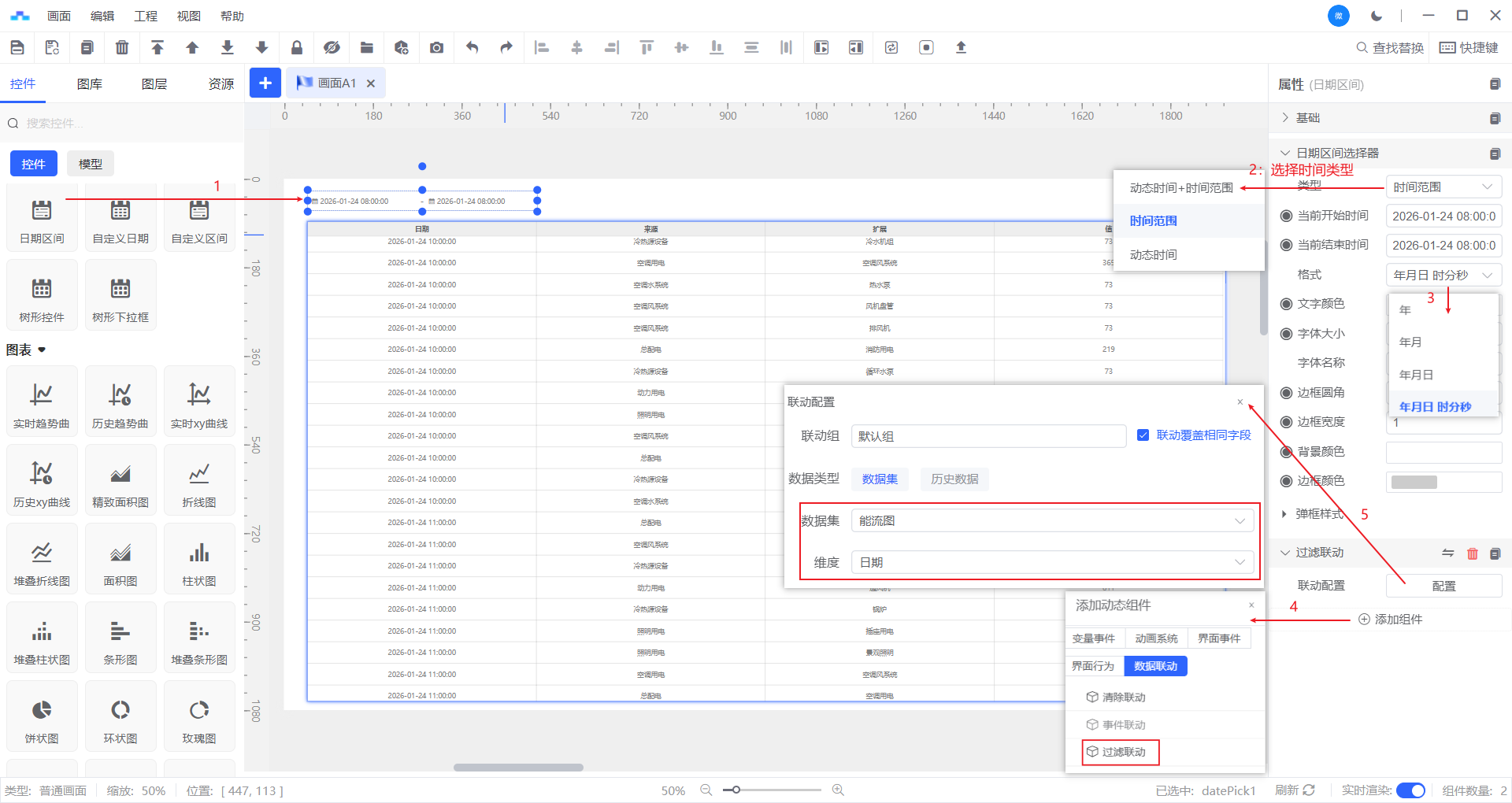Click the gray 边框颜色 color swatch
This screenshot has height=803, width=1512.
pos(1414,482)
